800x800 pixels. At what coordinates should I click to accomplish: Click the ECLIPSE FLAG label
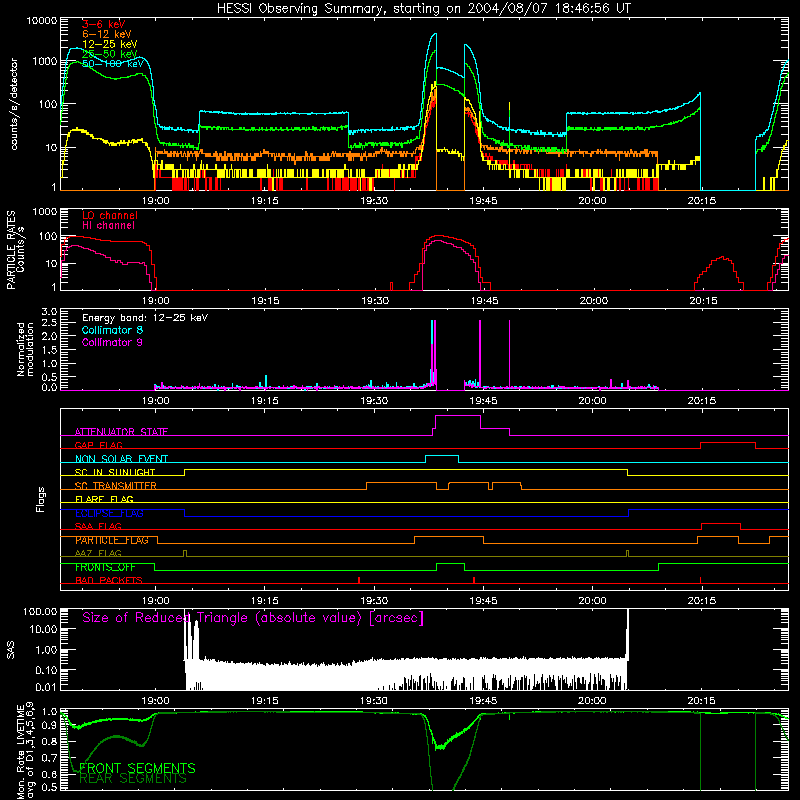click(109, 513)
